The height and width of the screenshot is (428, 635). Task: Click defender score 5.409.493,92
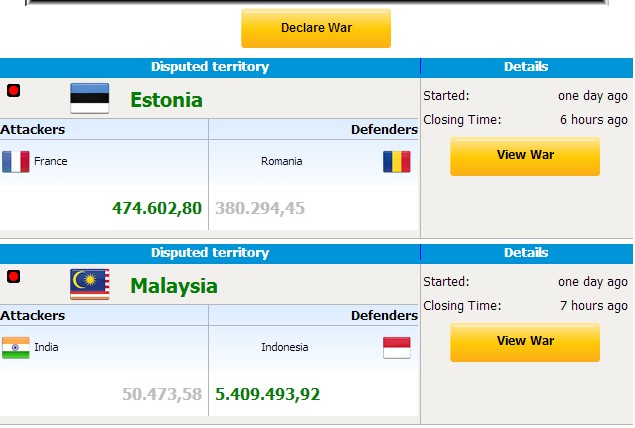coord(267,394)
